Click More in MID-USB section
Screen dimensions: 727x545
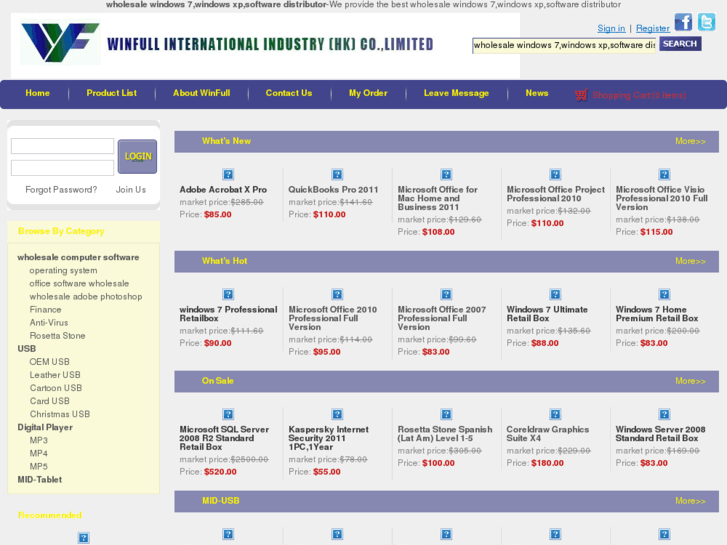click(690, 501)
